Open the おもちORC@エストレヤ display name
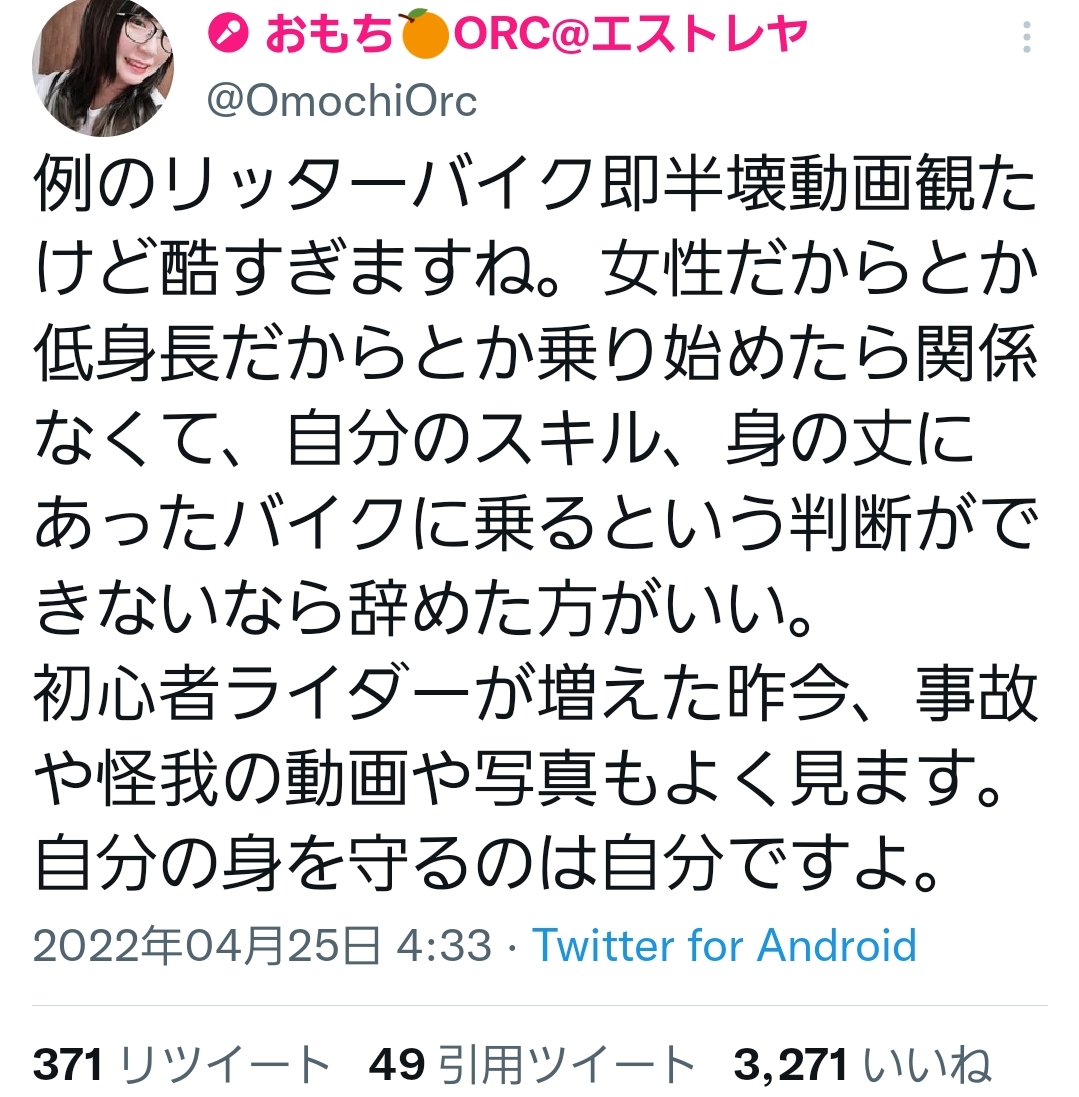This screenshot has height=1097, width=1079. 508,34
